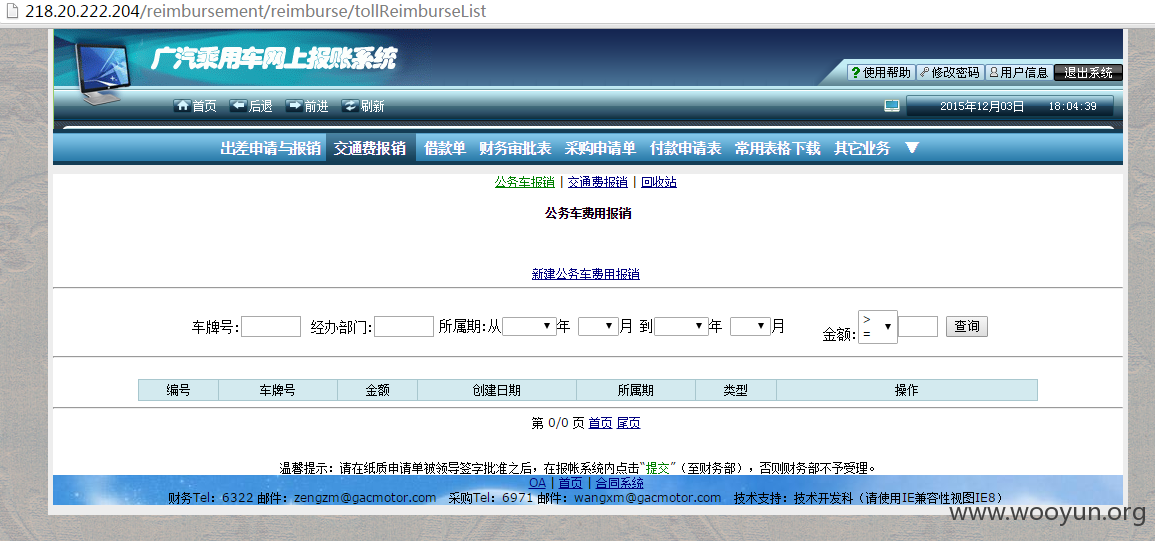Click the wangxm@gacmotor.com email text
The image size is (1155, 541).
(647, 498)
